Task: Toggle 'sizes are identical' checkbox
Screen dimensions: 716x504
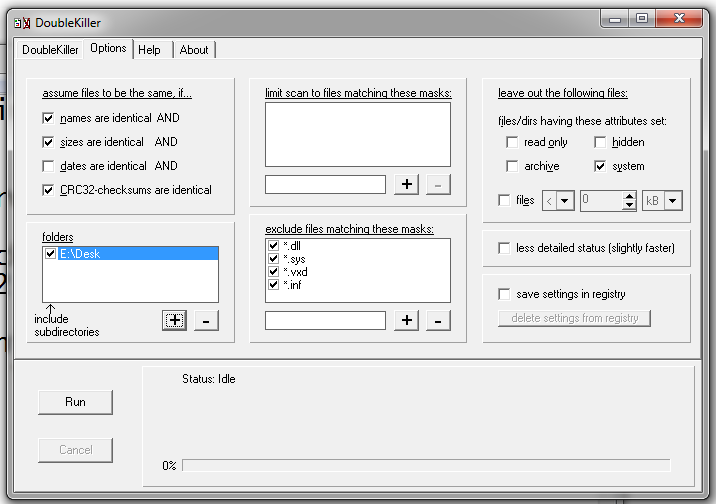Action: (48, 142)
